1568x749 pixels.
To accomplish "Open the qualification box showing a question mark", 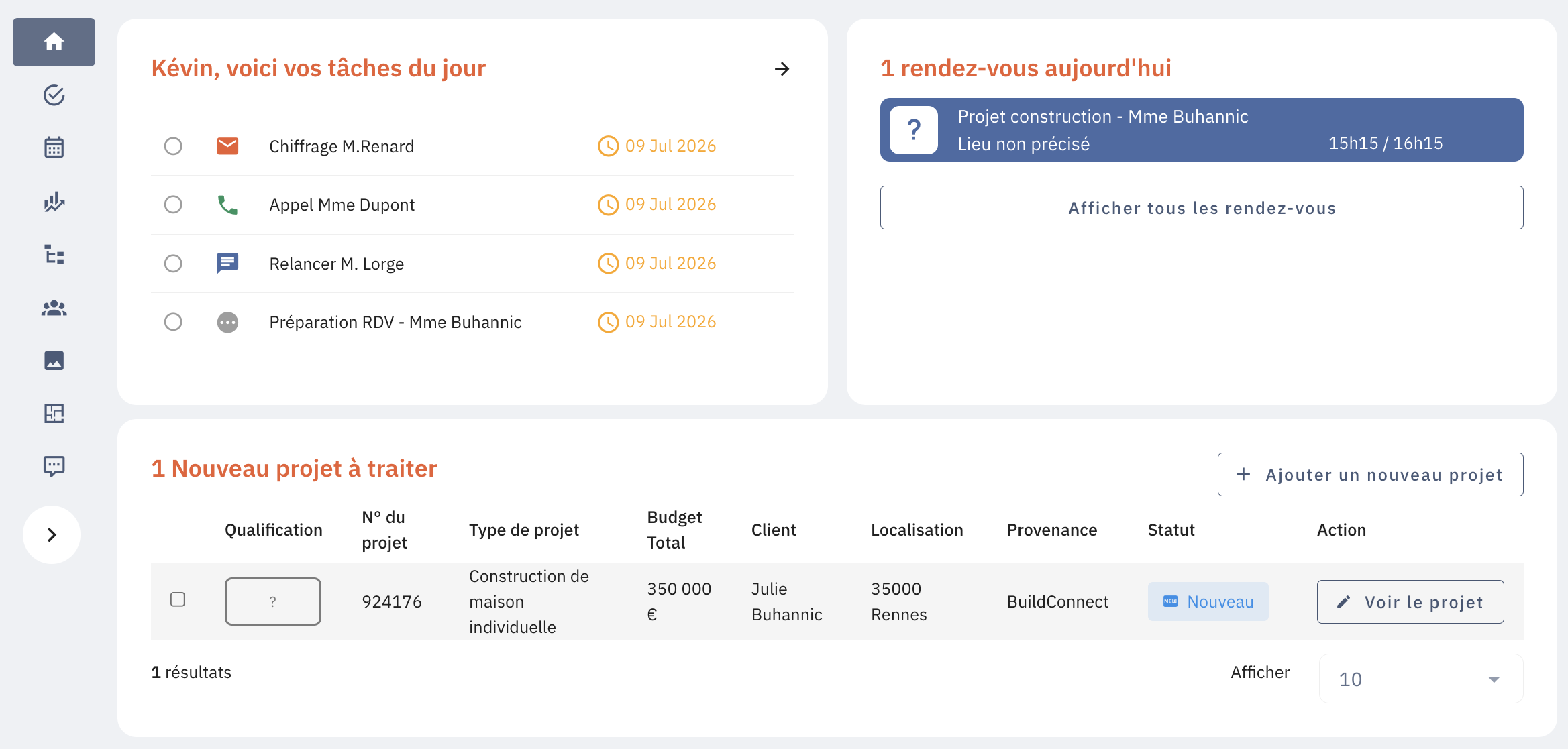I will pos(272,601).
